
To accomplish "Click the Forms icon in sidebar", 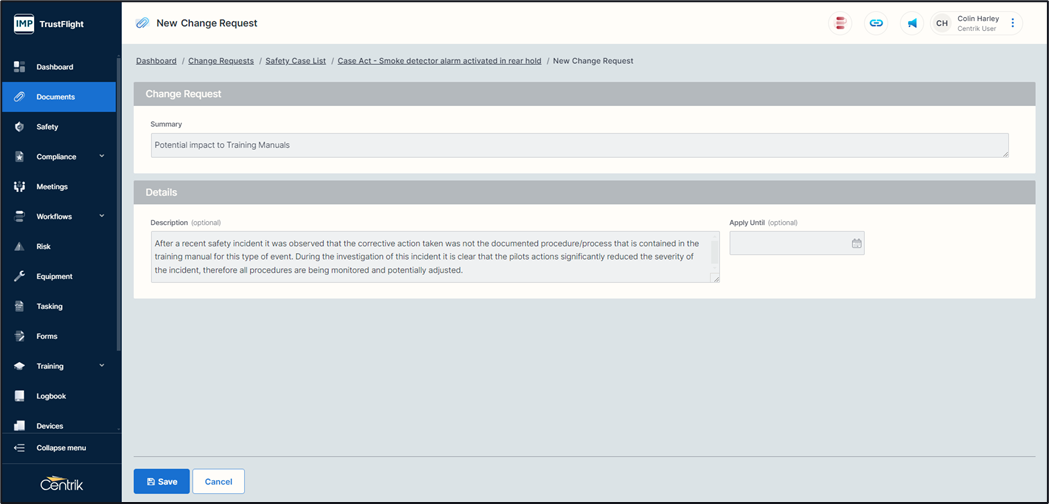I will pyautogui.click(x=19, y=336).
